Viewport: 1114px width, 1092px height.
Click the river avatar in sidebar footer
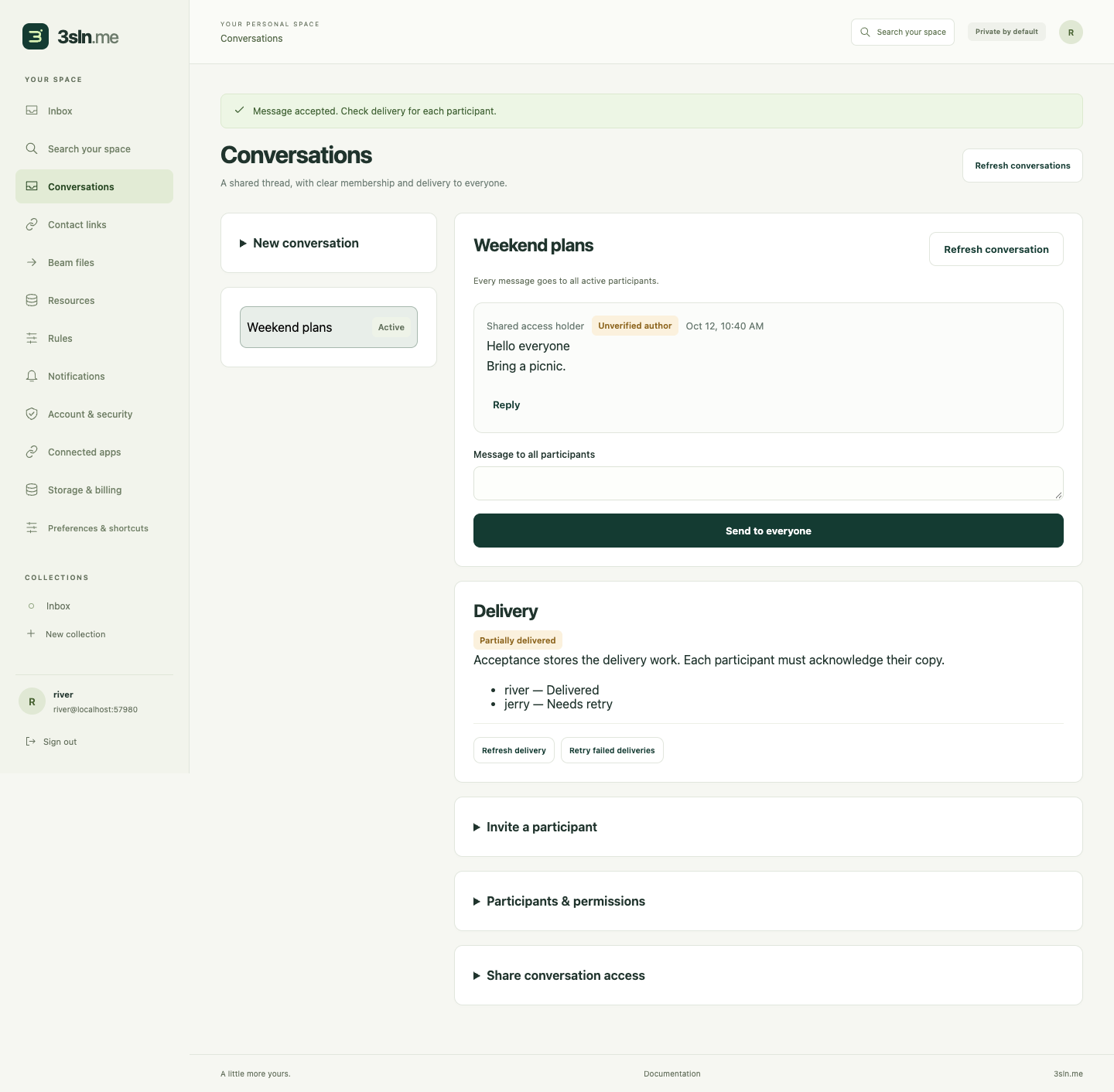(32, 701)
